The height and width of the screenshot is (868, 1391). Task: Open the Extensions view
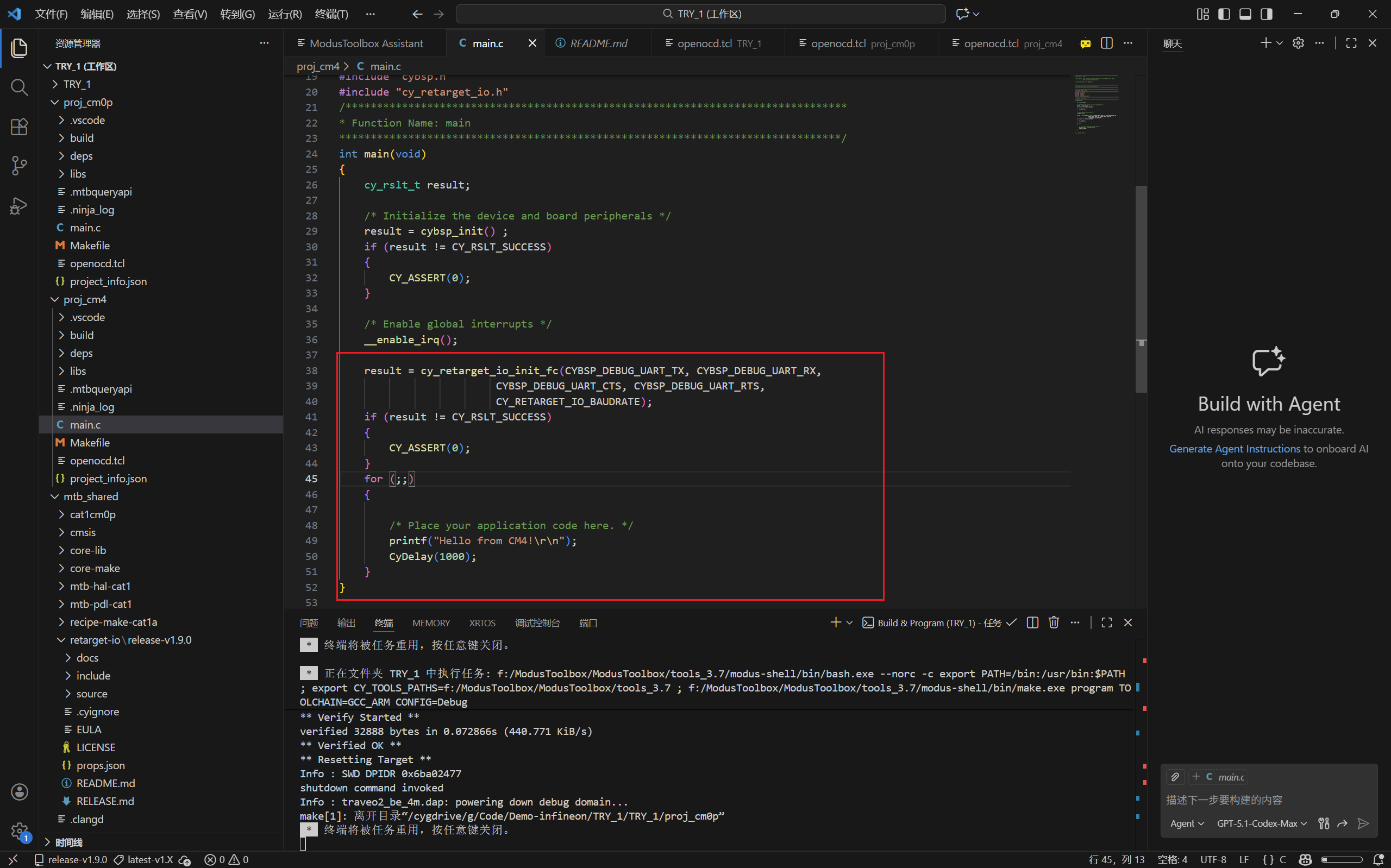pos(19,127)
